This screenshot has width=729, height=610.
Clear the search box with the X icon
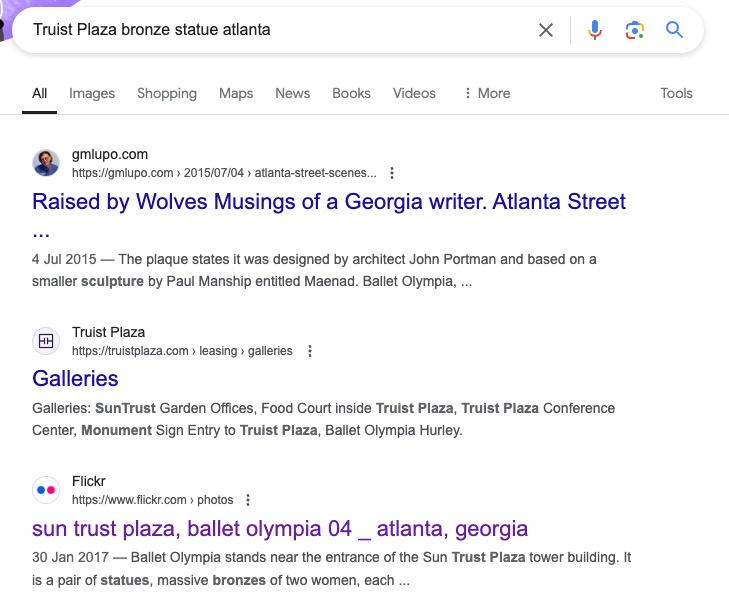pos(546,30)
